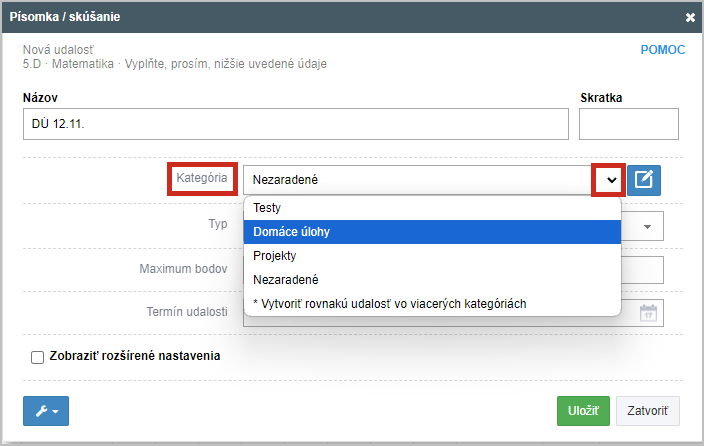Pick Nezaradené from the dropdown list
Viewport: 704px width, 446px height.
pyautogui.click(x=432, y=280)
